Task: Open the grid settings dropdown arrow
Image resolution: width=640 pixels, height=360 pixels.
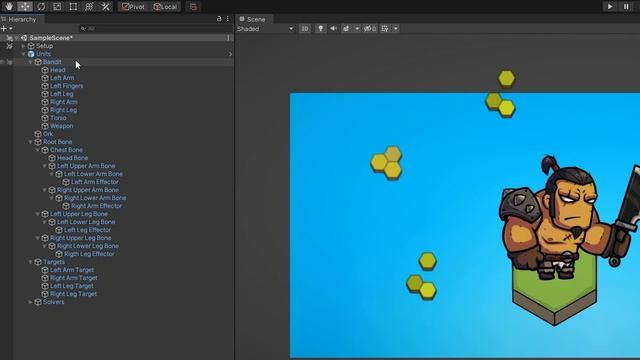Action: [396, 29]
